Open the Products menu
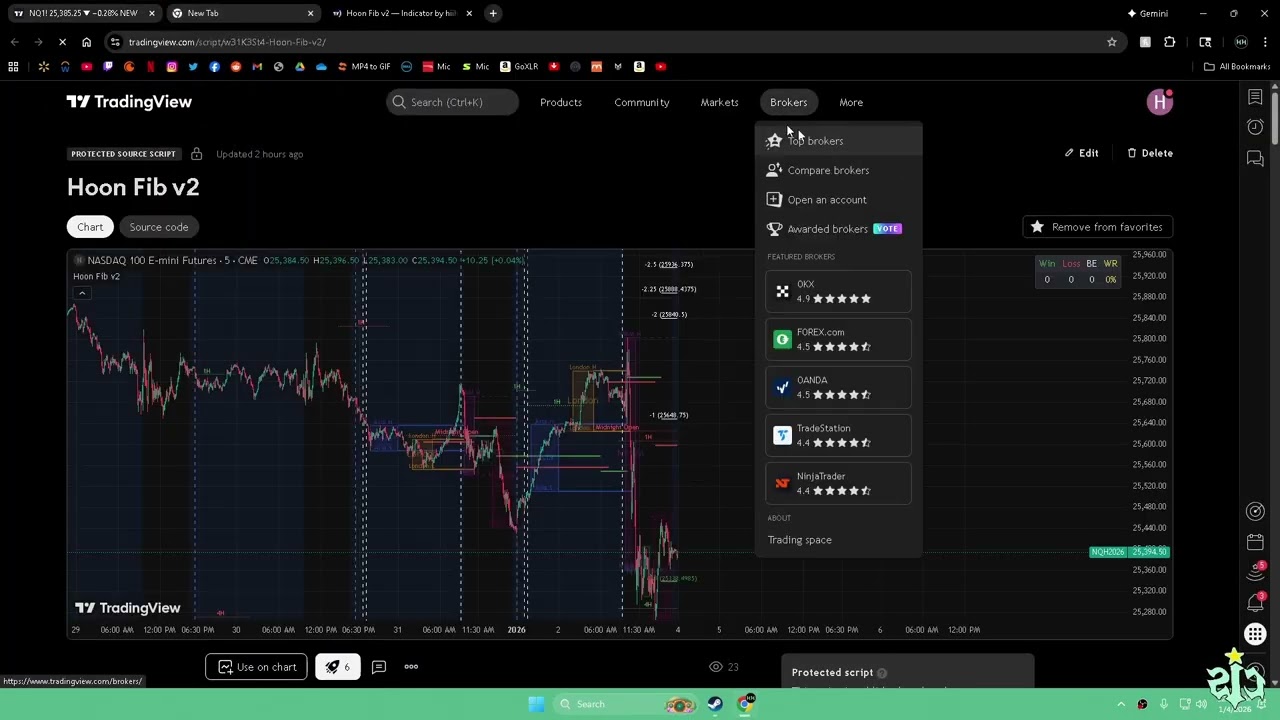This screenshot has width=1280, height=720. click(561, 102)
